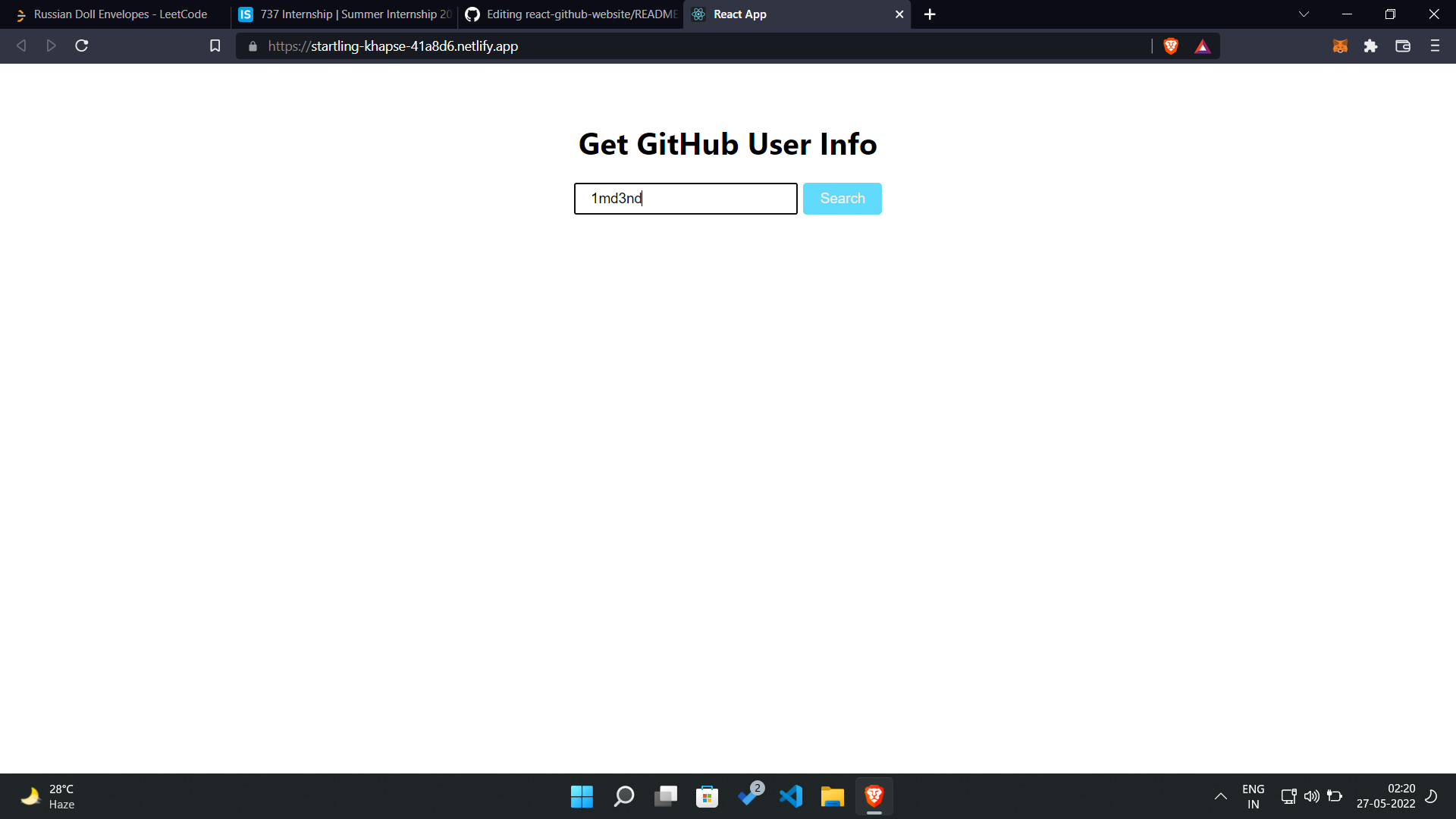The height and width of the screenshot is (819, 1456).
Task: Open the 737 Internship tab
Action: 345,14
